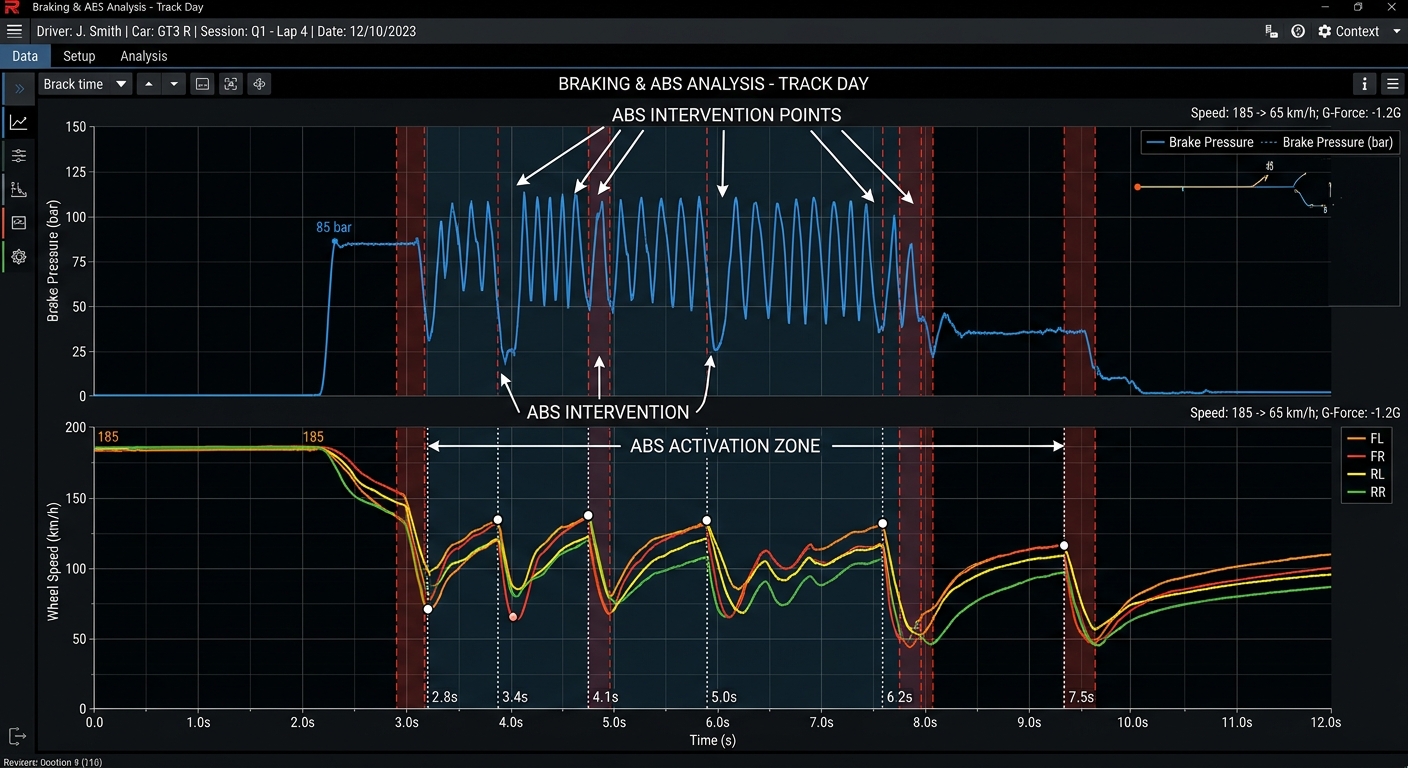Select the scatter curve plot sidebar icon
Viewport: 1408px width, 768px height.
(x=19, y=189)
